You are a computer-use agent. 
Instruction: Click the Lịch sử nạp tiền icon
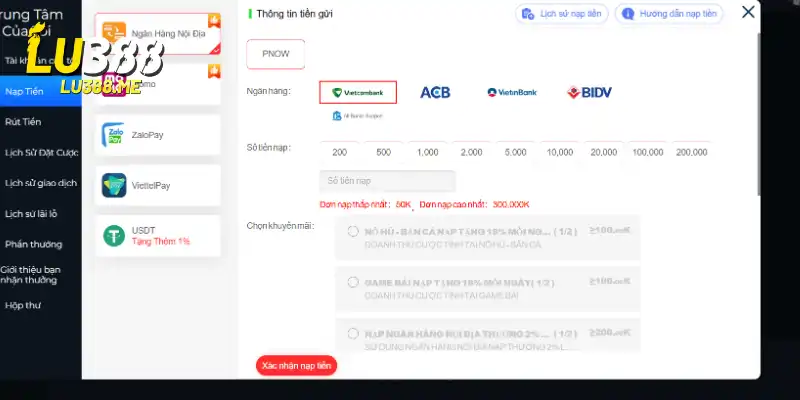point(528,14)
